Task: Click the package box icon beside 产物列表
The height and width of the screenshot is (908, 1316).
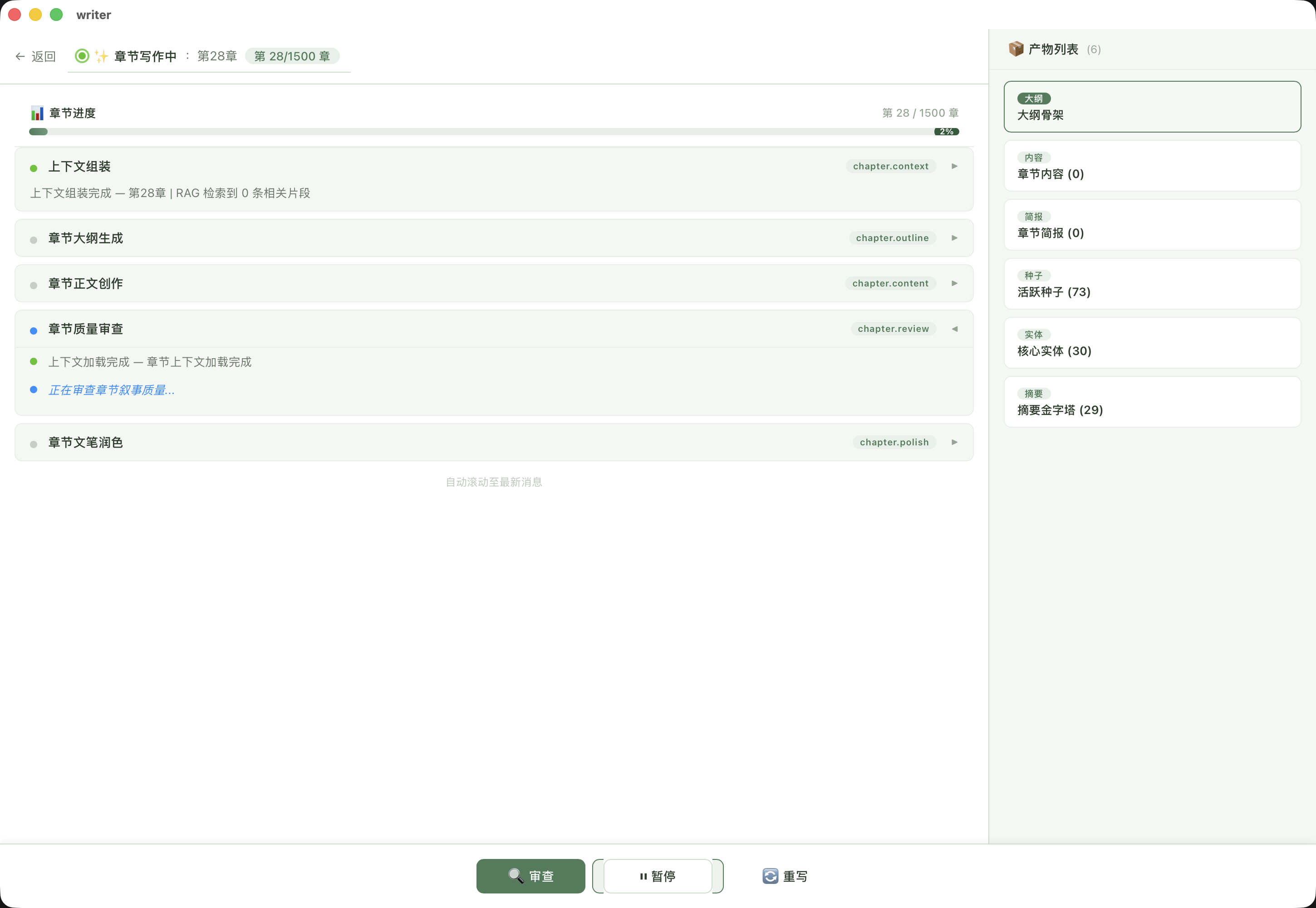Action: (x=1016, y=49)
